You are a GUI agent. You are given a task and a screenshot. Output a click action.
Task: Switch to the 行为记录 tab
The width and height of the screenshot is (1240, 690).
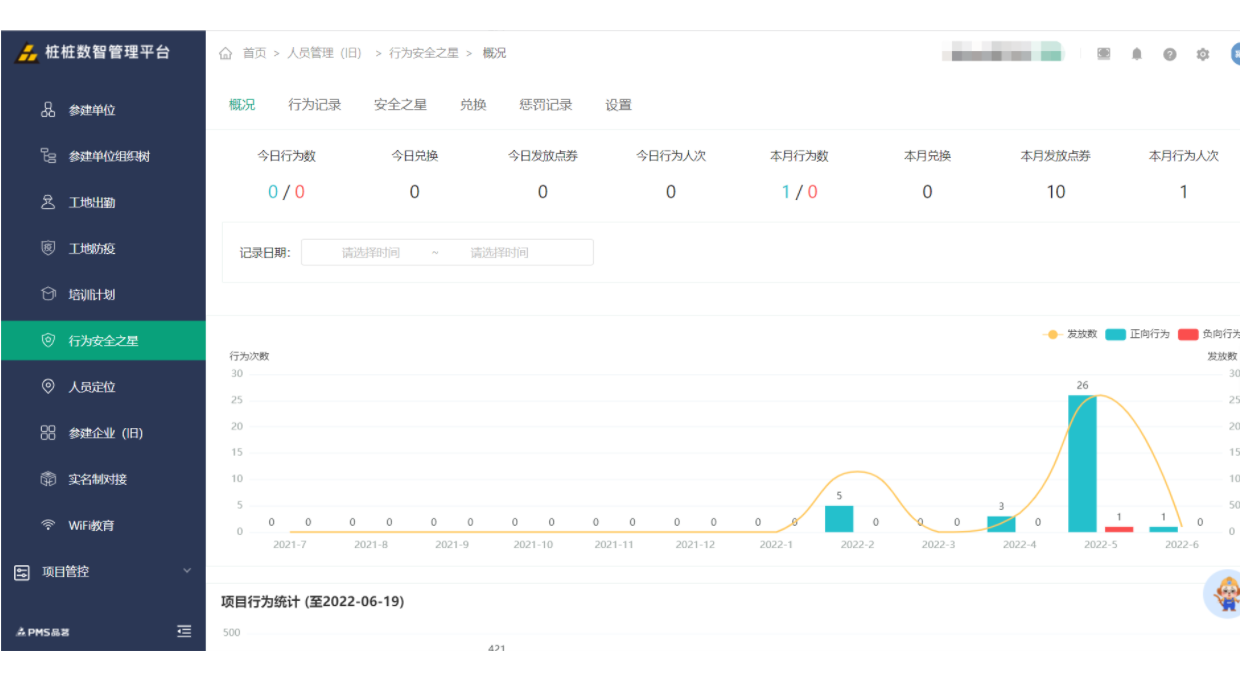316,104
